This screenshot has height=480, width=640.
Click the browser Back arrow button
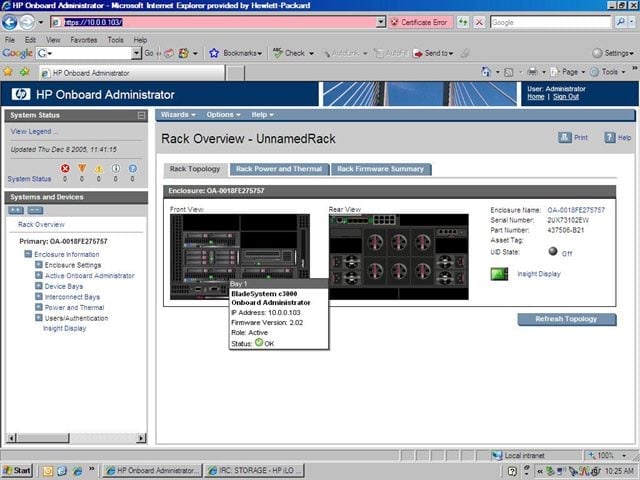pyautogui.click(x=9, y=22)
